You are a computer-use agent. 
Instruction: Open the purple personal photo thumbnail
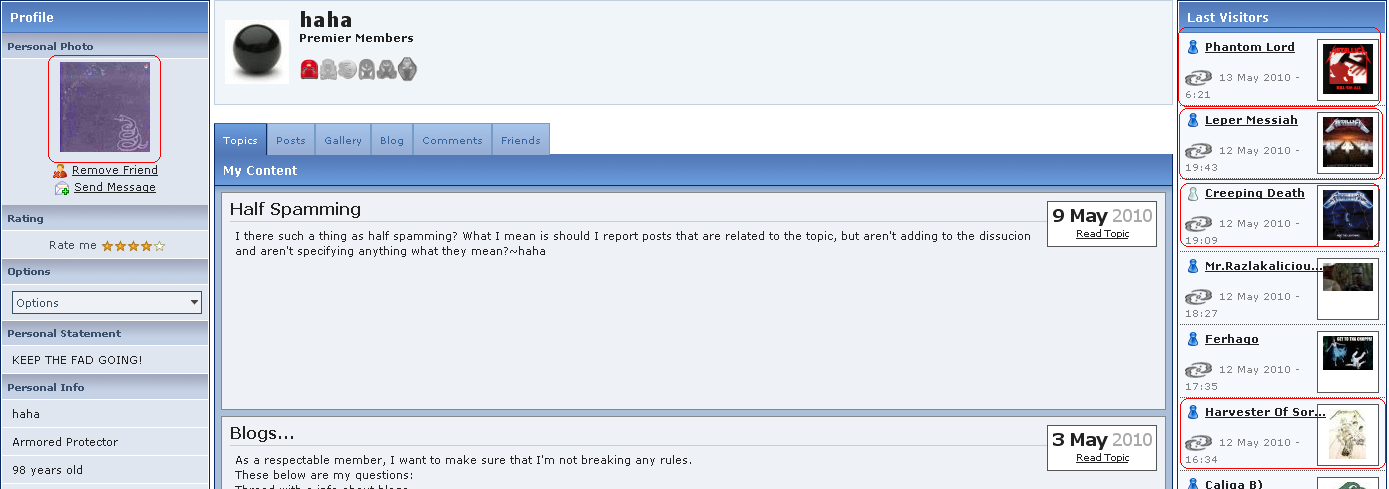click(105, 108)
